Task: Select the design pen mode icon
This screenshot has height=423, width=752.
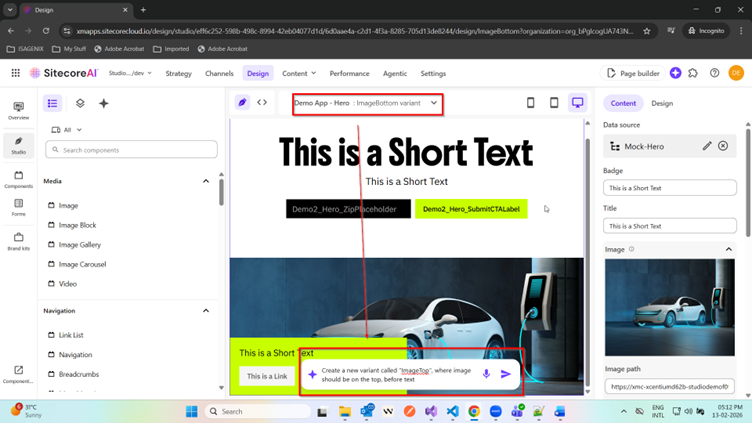Action: (x=242, y=102)
